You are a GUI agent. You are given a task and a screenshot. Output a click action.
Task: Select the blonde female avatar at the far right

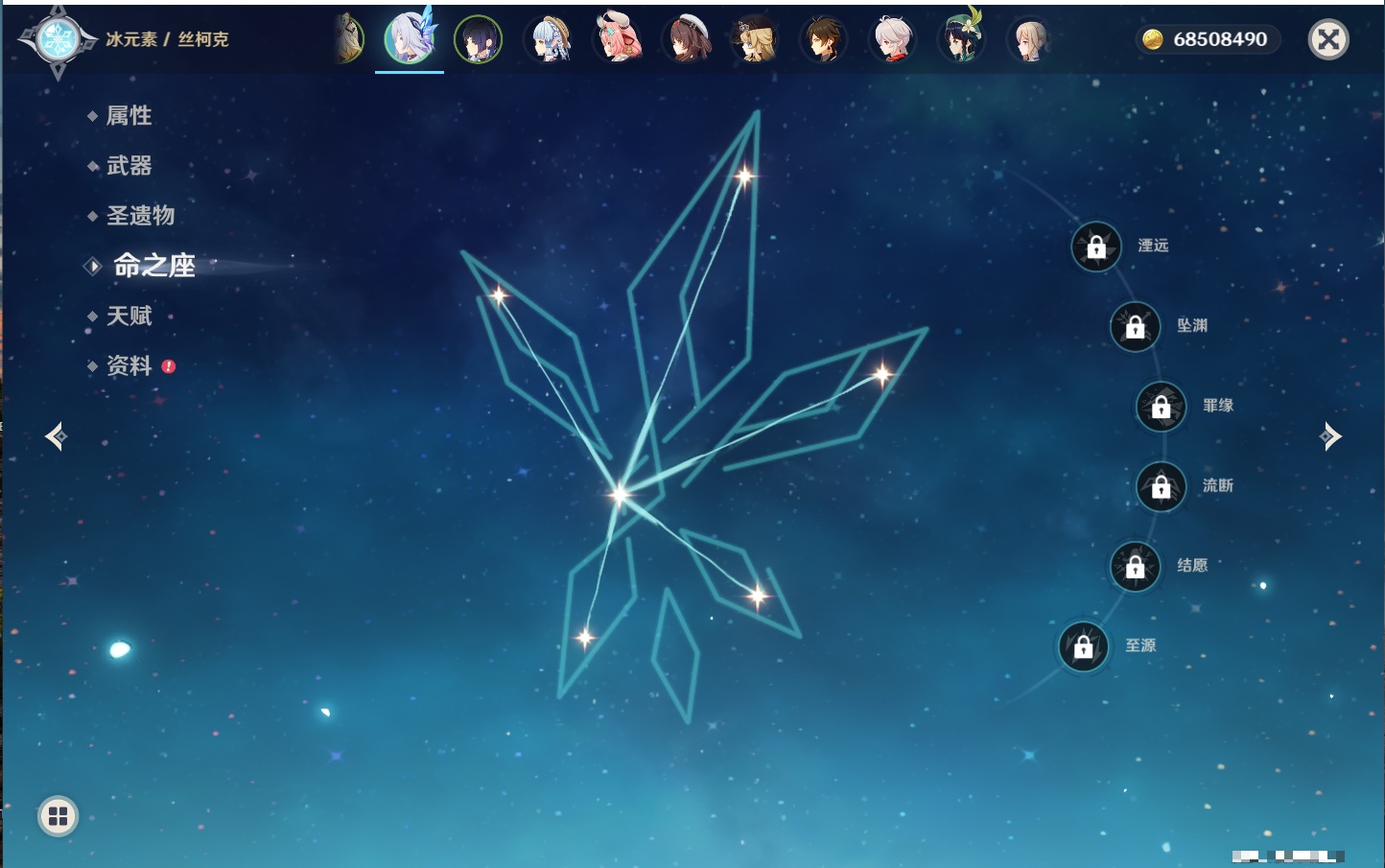tap(1030, 39)
